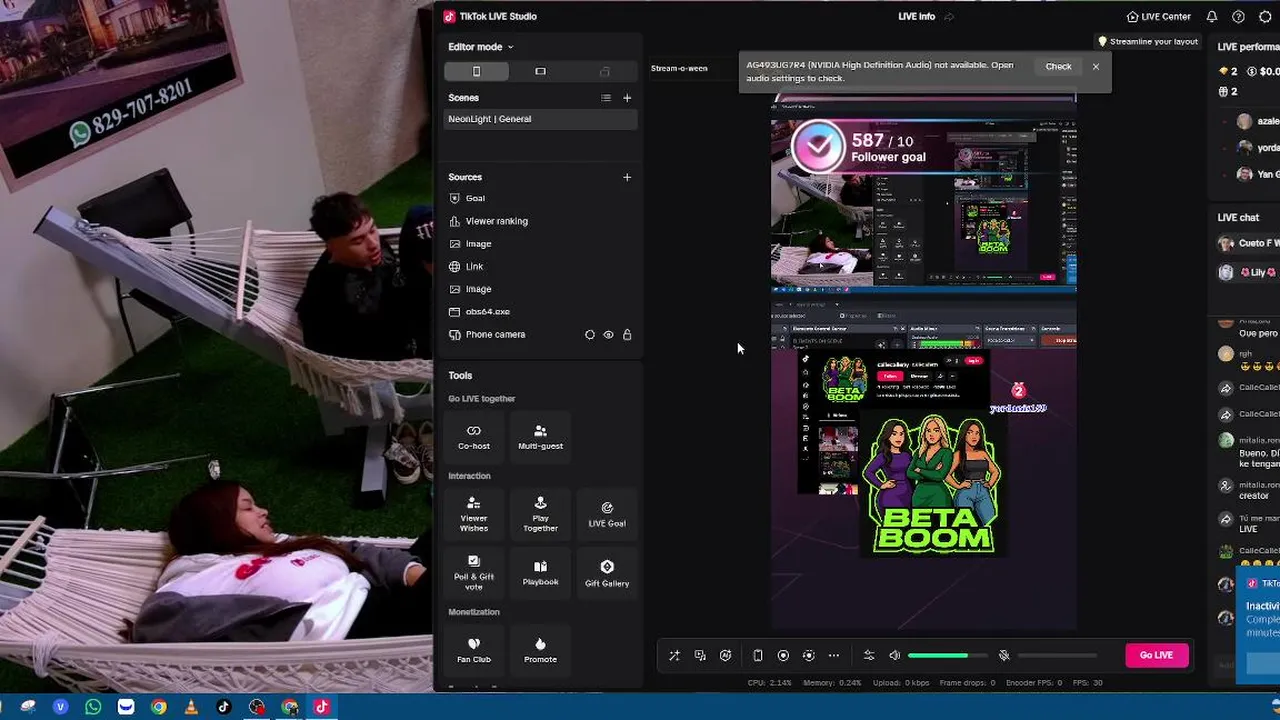Screen dimensions: 1280x720
Task: Open the Gift Gallery tool
Action: tap(607, 573)
